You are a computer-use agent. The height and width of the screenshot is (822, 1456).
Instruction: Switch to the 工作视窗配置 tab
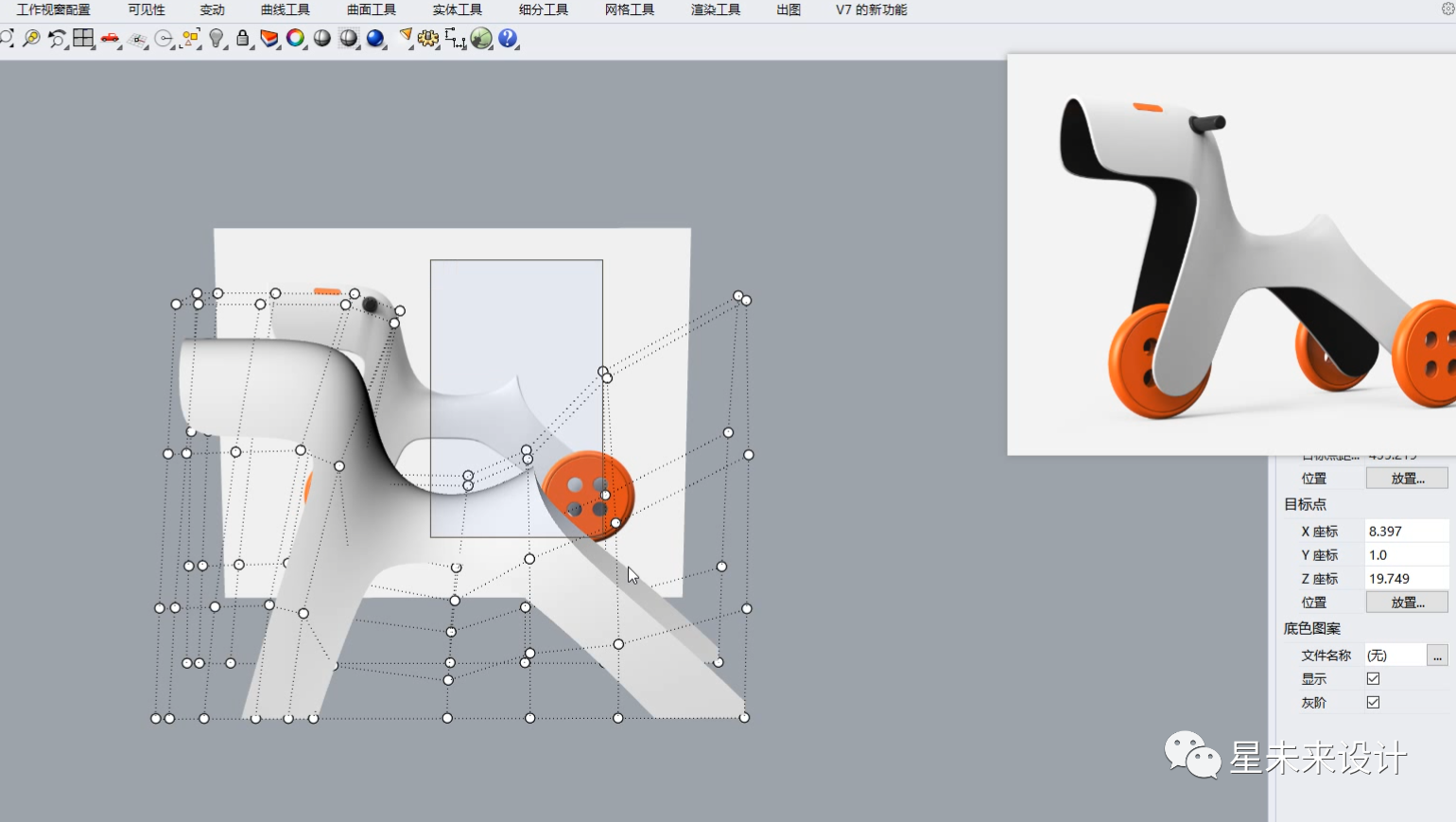[54, 9]
